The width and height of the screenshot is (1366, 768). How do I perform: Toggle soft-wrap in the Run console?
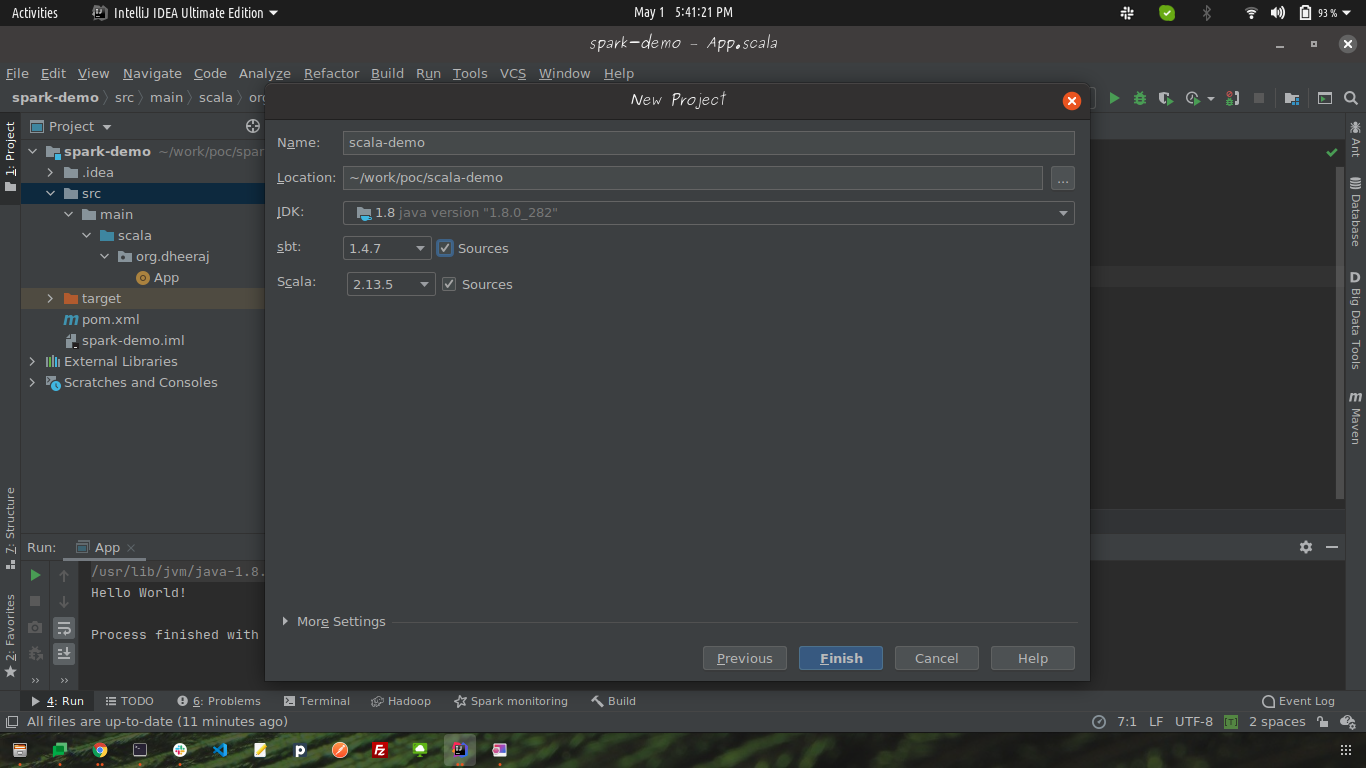(64, 628)
